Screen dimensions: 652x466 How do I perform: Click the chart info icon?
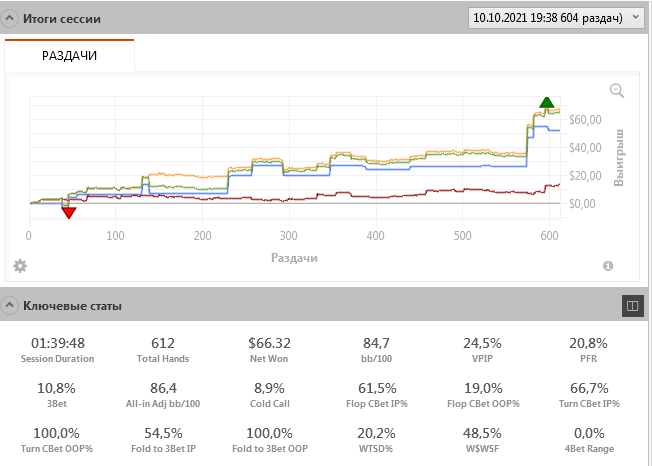607,266
